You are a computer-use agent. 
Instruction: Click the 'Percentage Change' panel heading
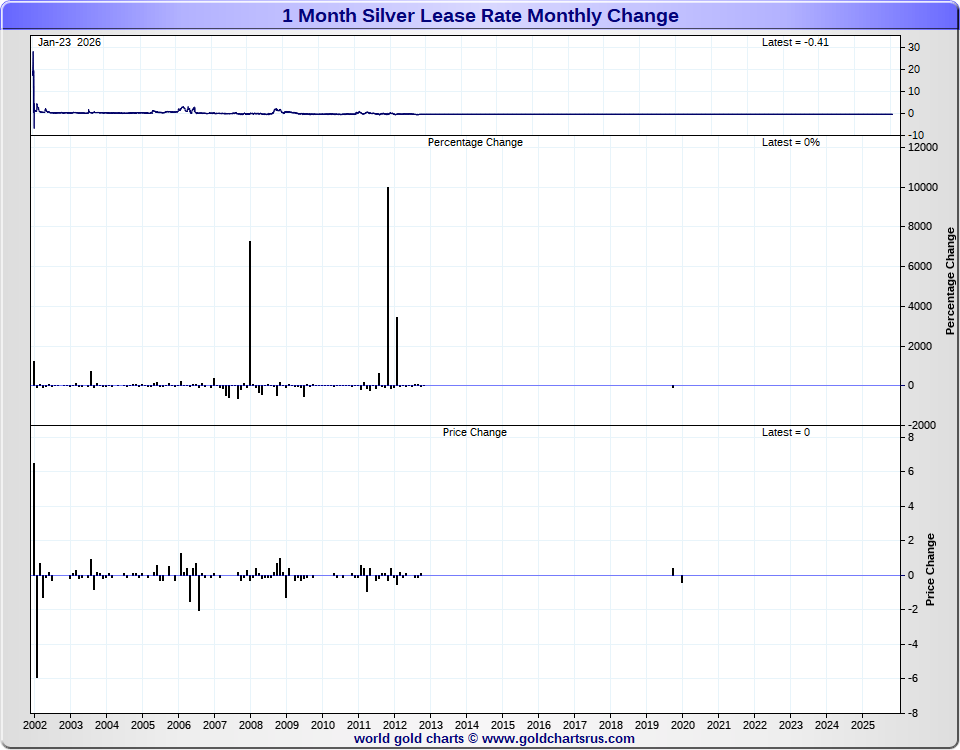click(x=475, y=143)
